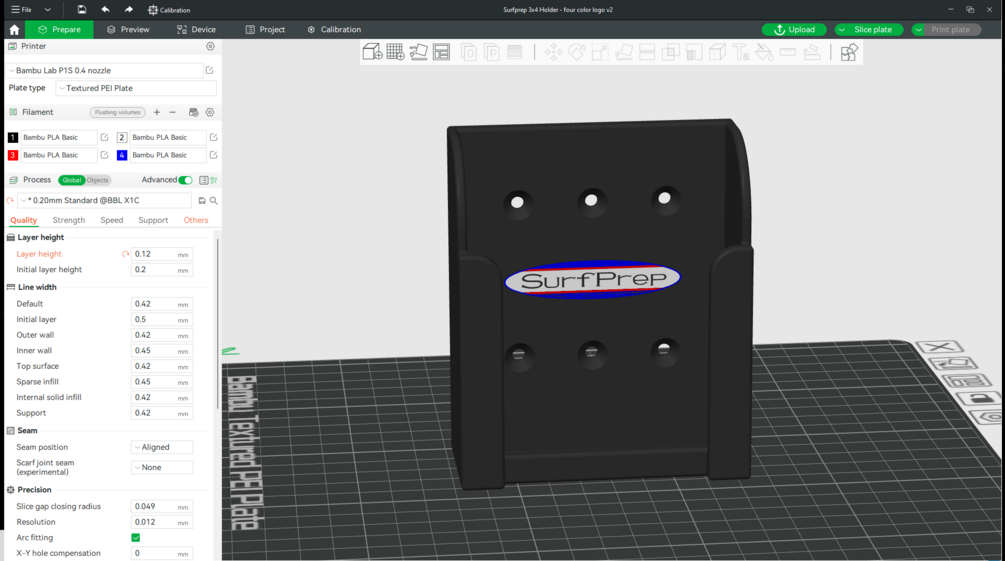Click the Upload button
The height and width of the screenshot is (561, 1005).
click(794, 29)
